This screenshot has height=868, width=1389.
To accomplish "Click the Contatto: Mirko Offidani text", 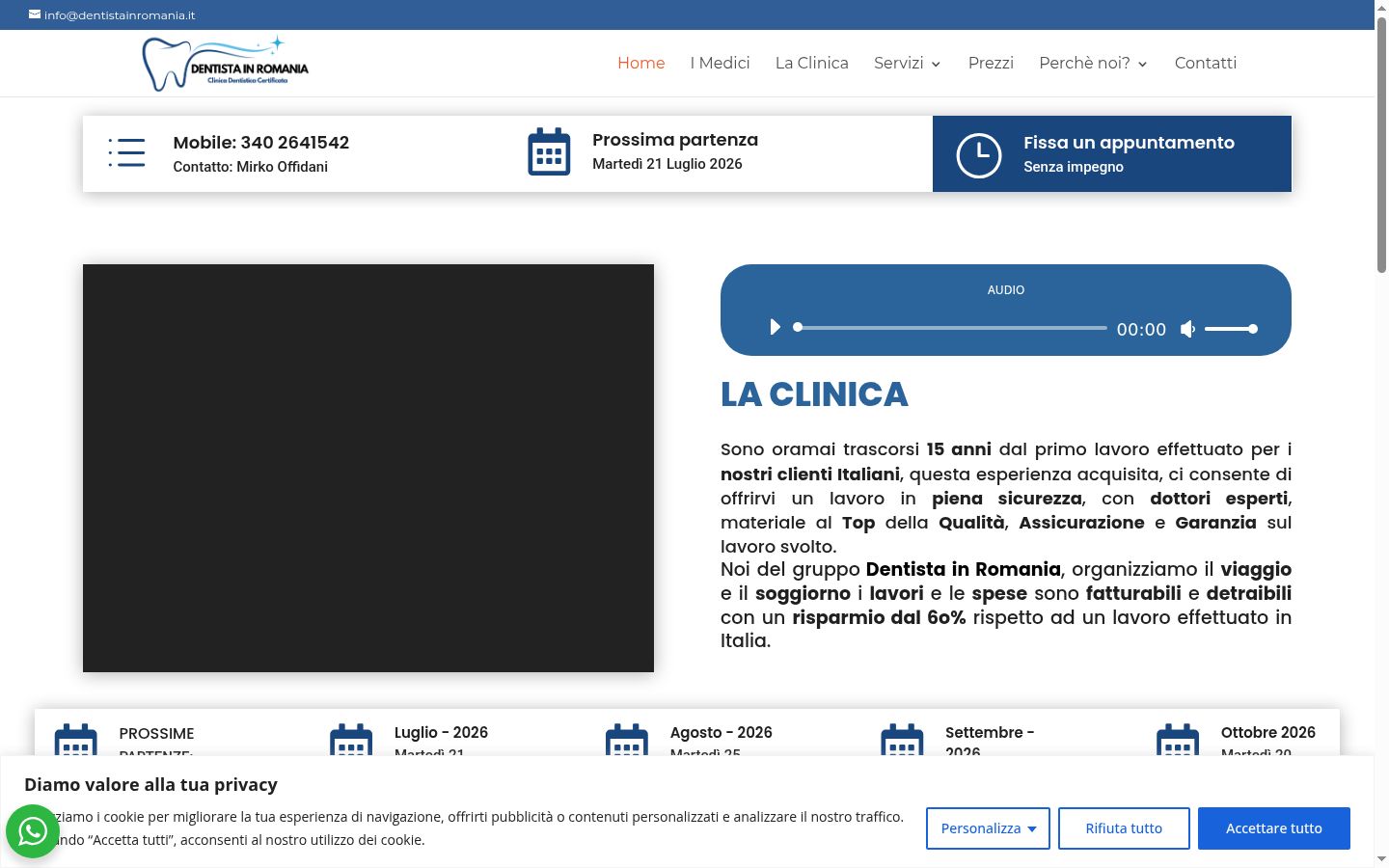I will [251, 167].
